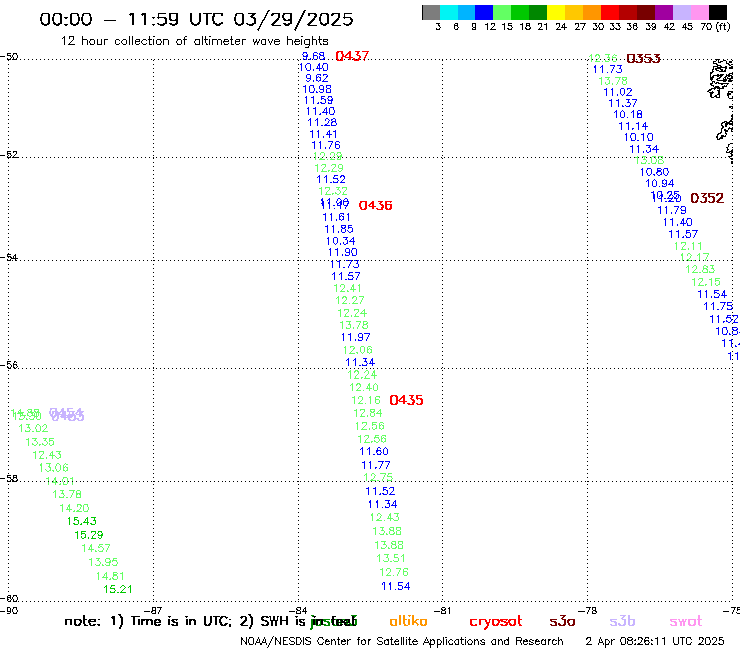Click the 'NOAA/NESDIS Center for Satellite Applications and Research' credit
Viewport: 740px width, 650px height.
402,642
